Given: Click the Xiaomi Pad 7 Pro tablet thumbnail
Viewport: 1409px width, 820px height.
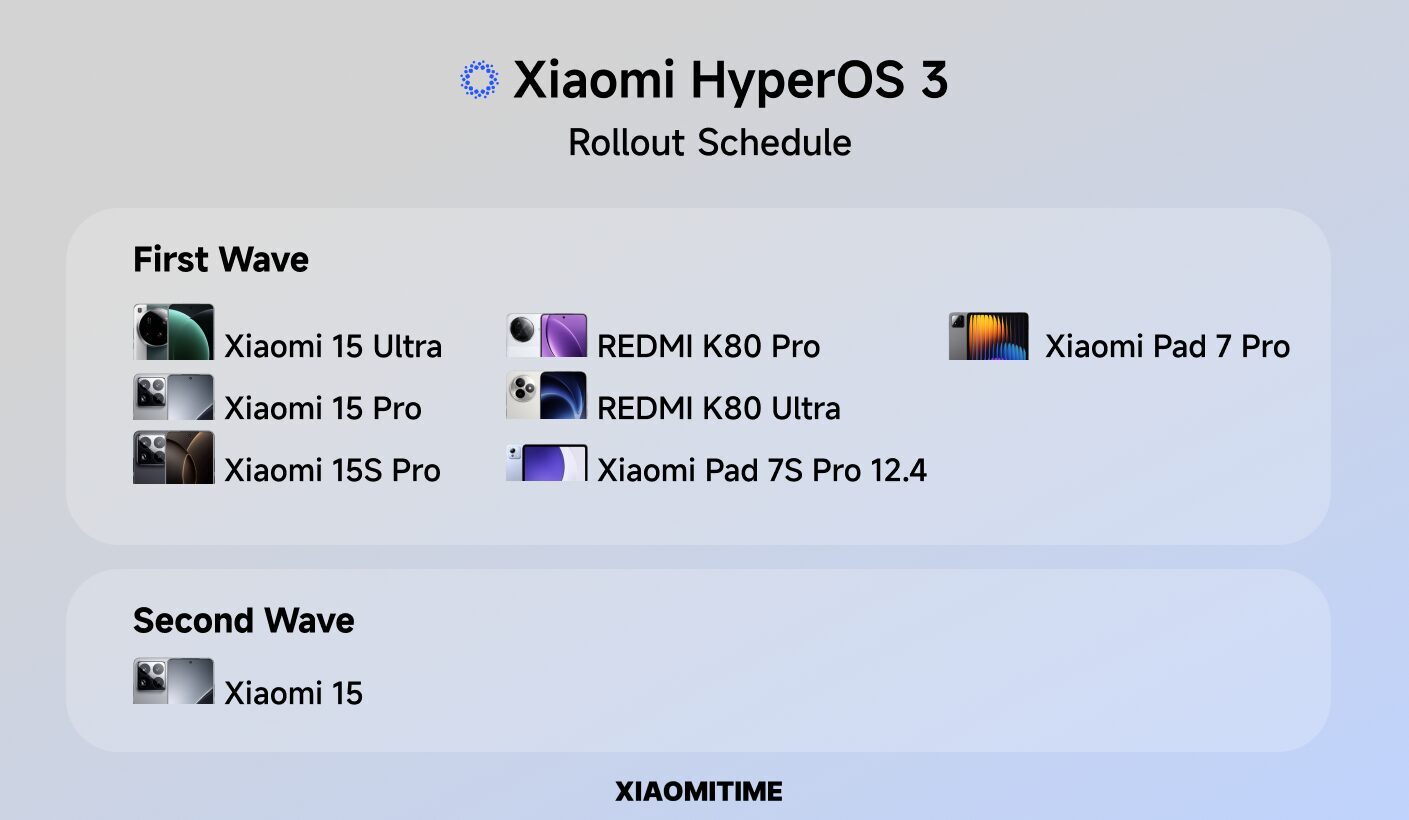Looking at the screenshot, I should point(988,336).
